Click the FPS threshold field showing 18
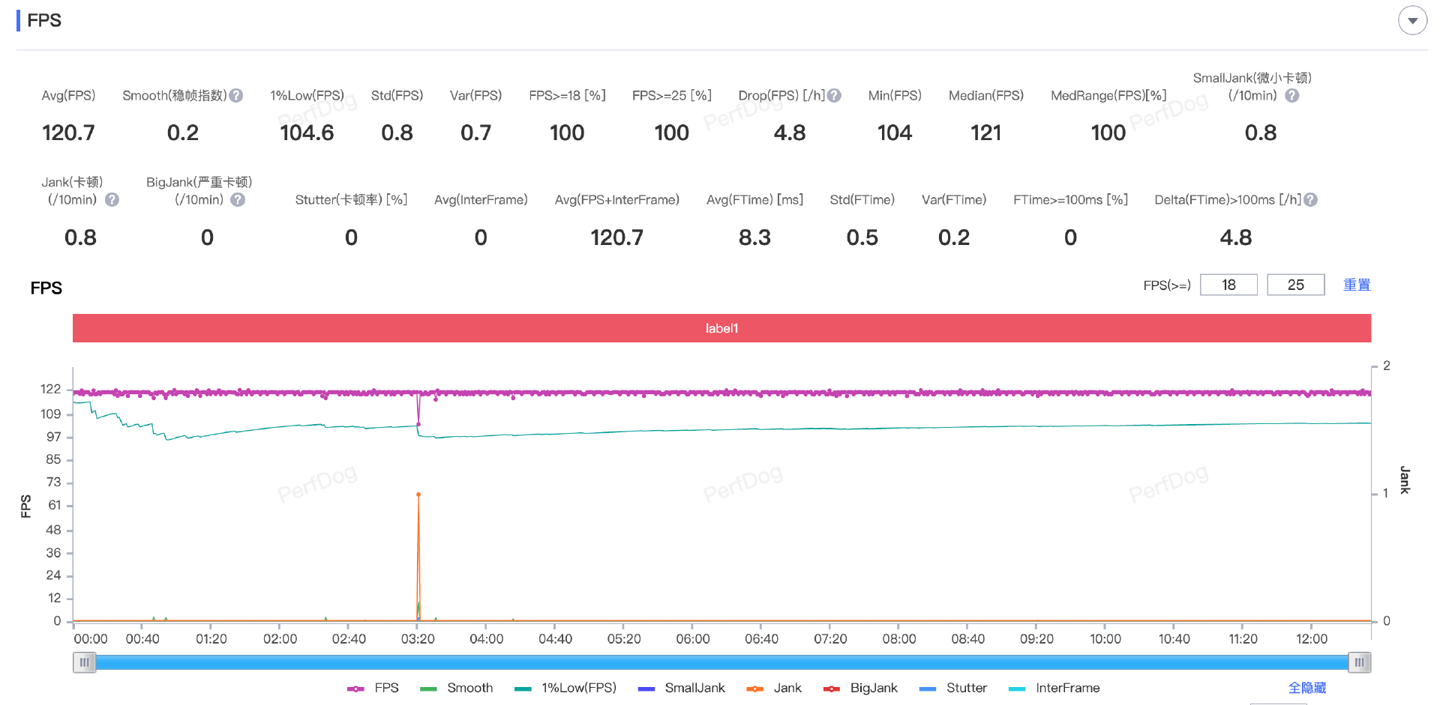 (x=1228, y=285)
